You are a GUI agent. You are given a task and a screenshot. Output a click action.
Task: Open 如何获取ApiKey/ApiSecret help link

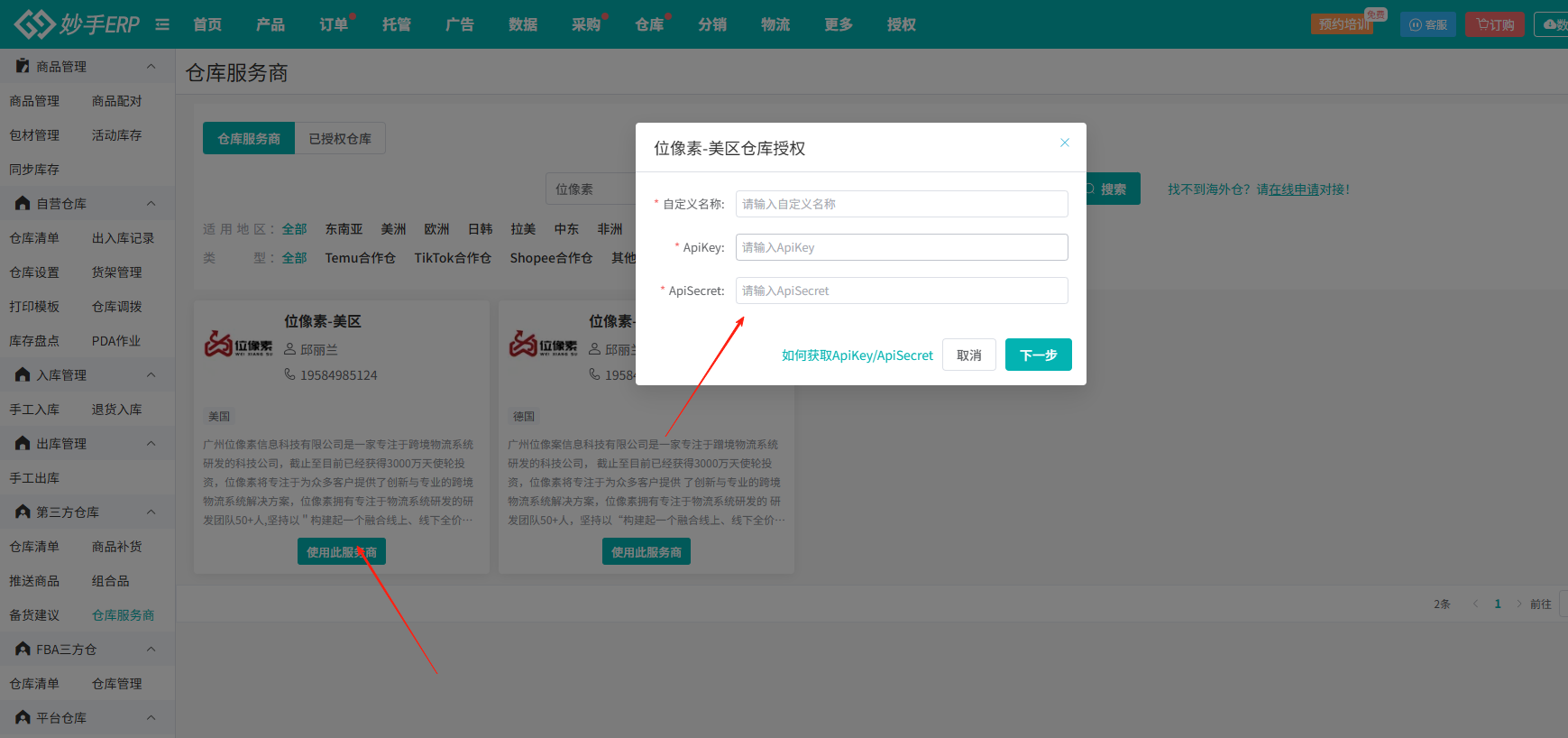(857, 355)
